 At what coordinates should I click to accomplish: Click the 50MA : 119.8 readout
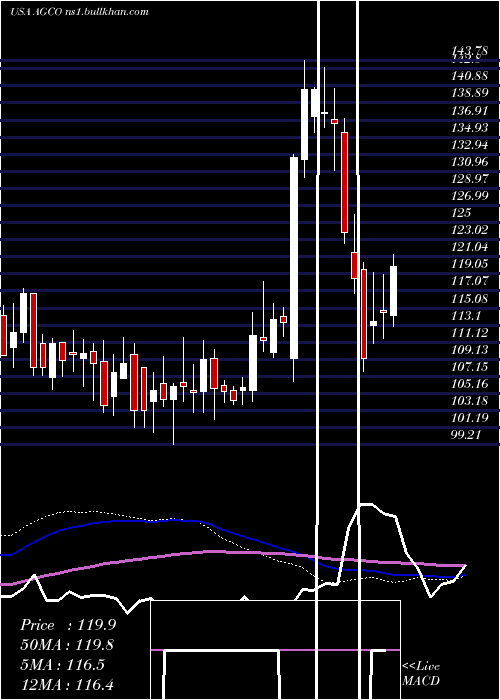pyautogui.click(x=67, y=645)
